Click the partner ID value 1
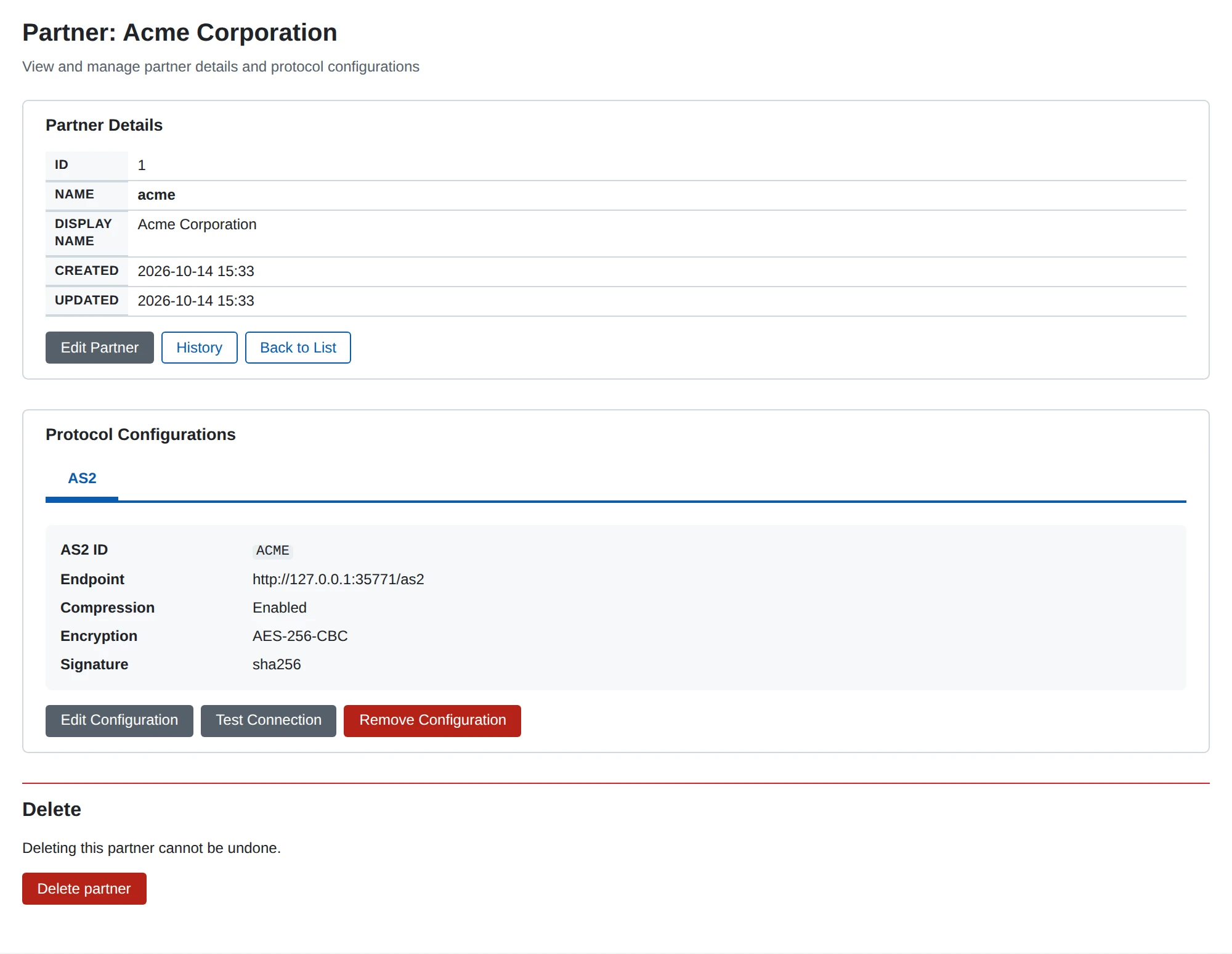The height and width of the screenshot is (954, 1232). click(142, 165)
